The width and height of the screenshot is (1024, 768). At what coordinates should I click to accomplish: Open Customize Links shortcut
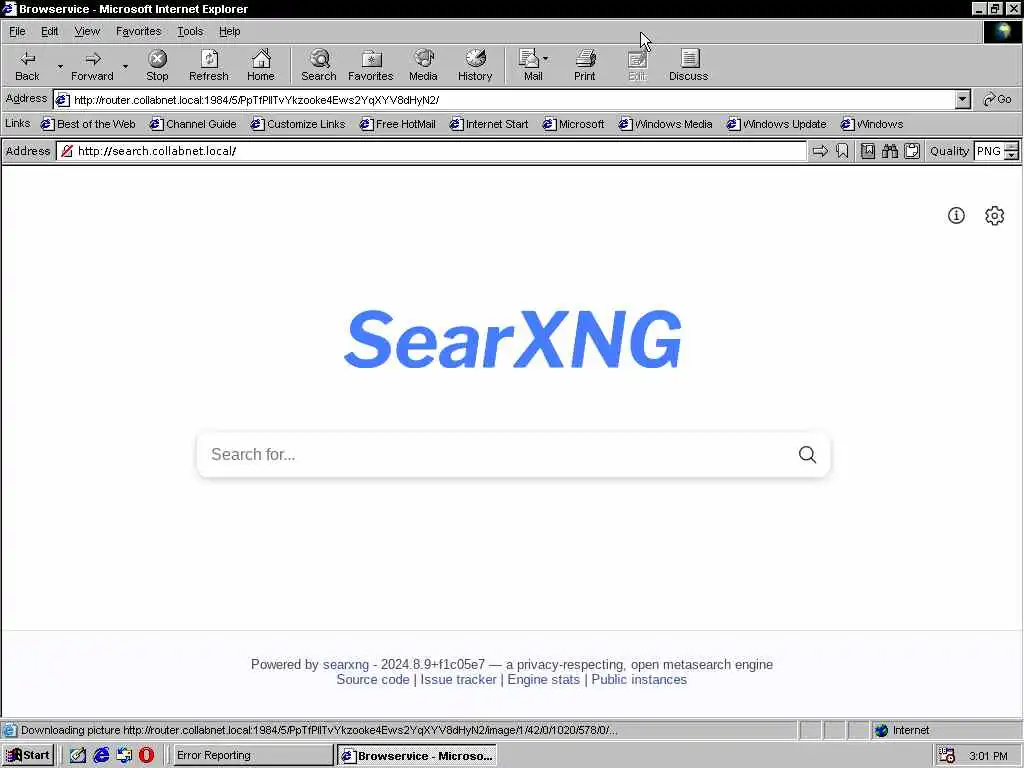(x=298, y=124)
